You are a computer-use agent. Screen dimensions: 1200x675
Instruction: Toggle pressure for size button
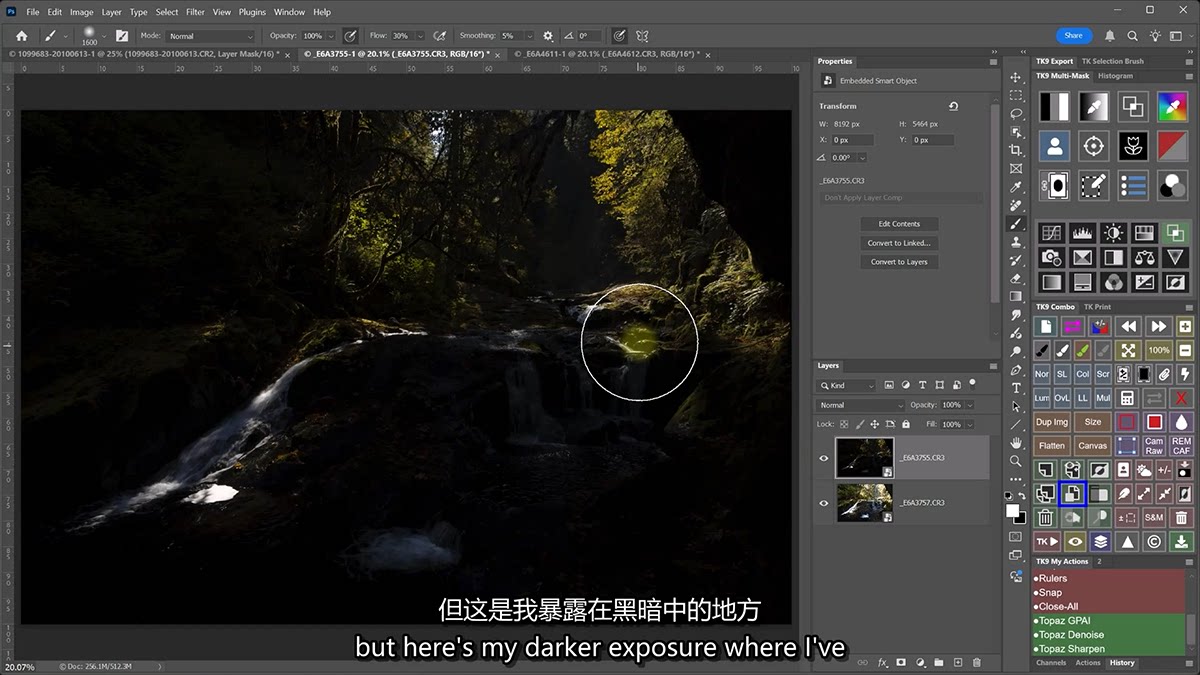click(620, 36)
